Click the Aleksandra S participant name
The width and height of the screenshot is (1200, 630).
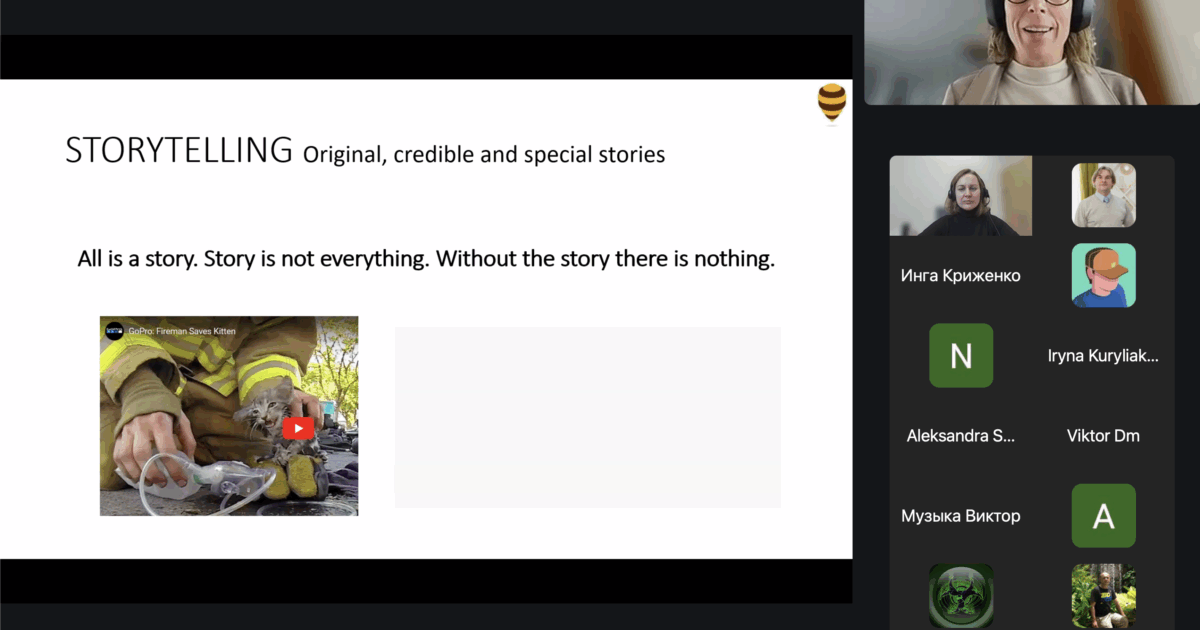point(960,435)
